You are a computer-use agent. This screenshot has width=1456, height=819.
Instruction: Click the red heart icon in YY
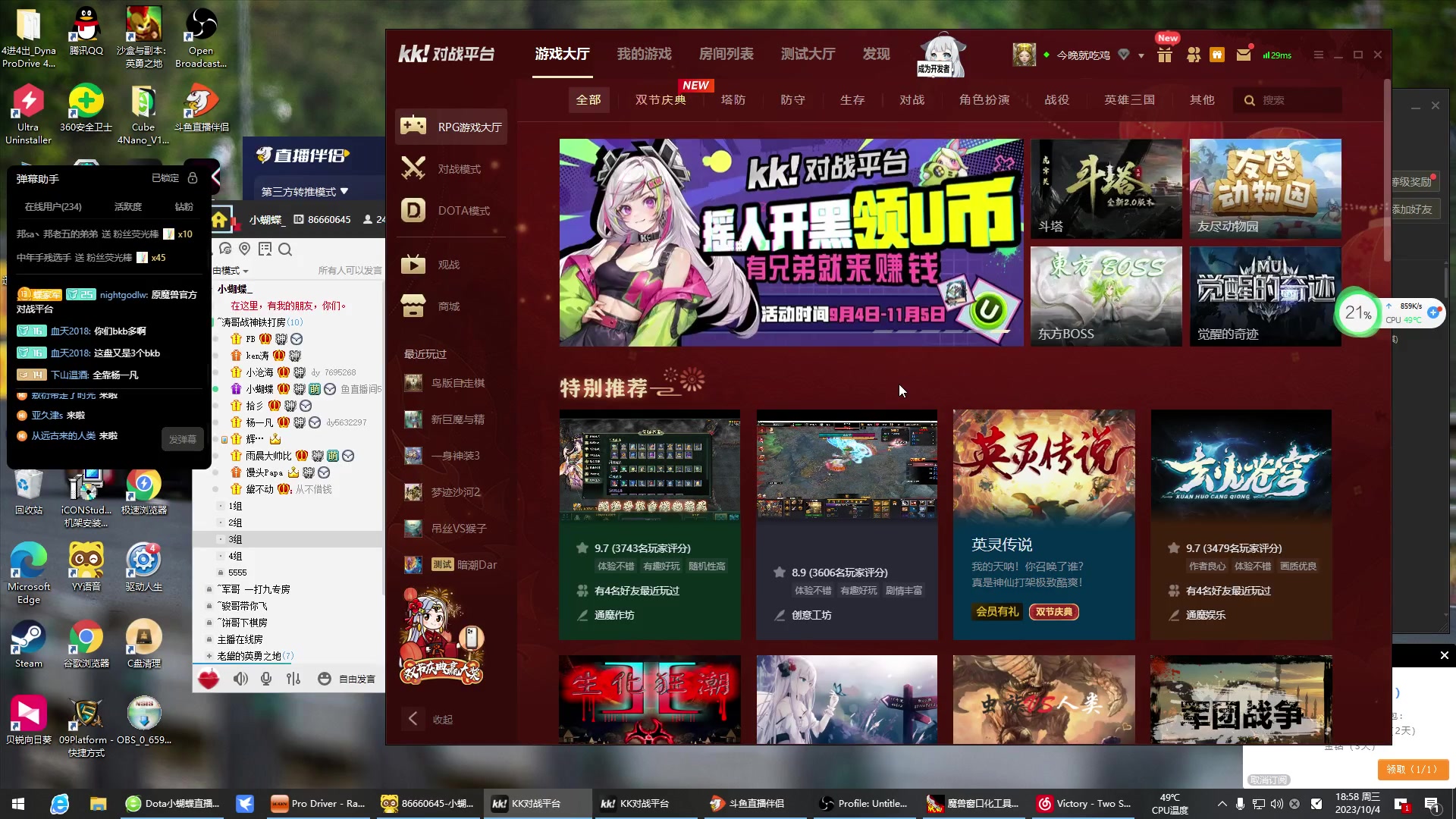pyautogui.click(x=209, y=679)
